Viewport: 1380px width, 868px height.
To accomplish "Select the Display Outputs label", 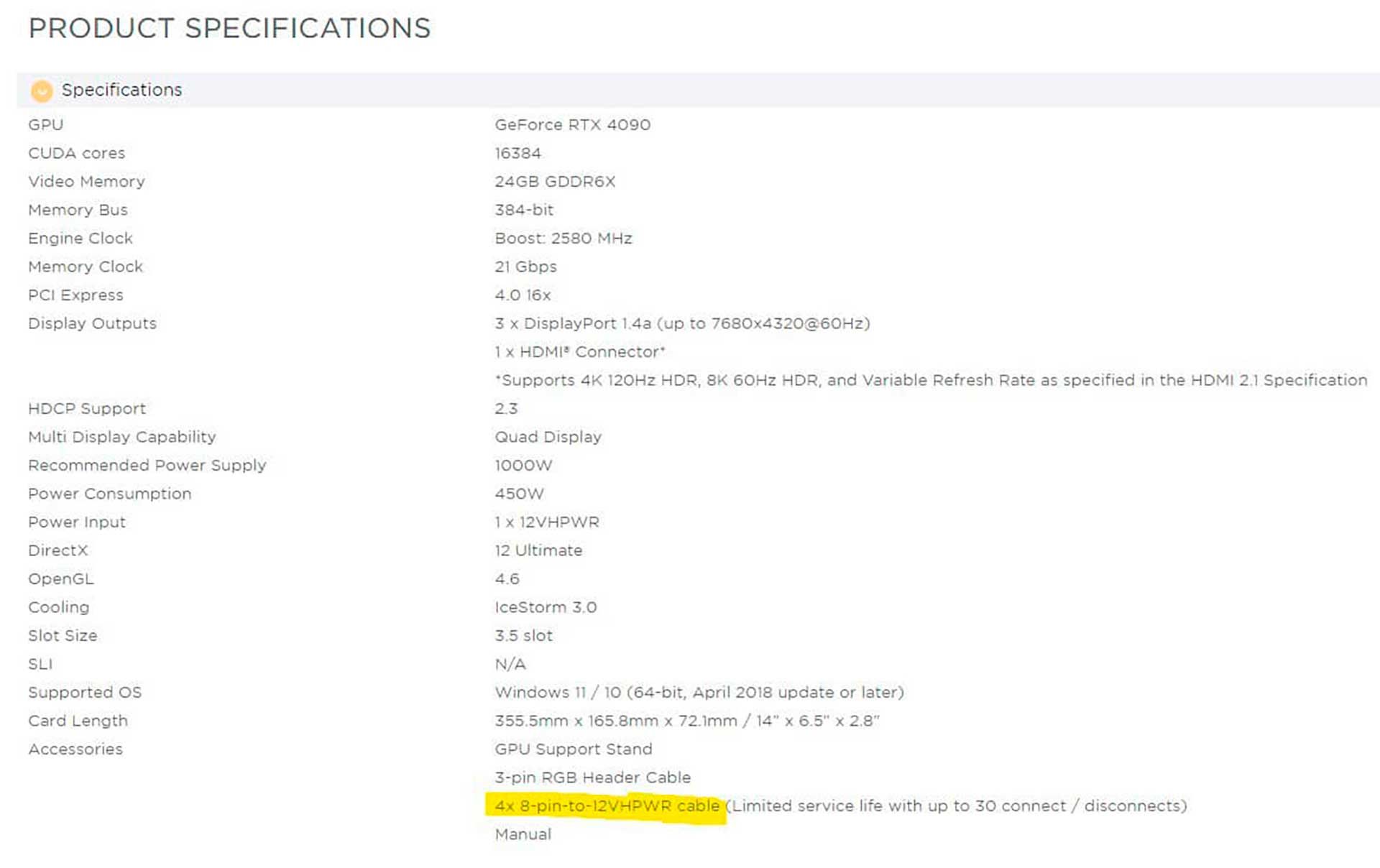I will coord(92,323).
